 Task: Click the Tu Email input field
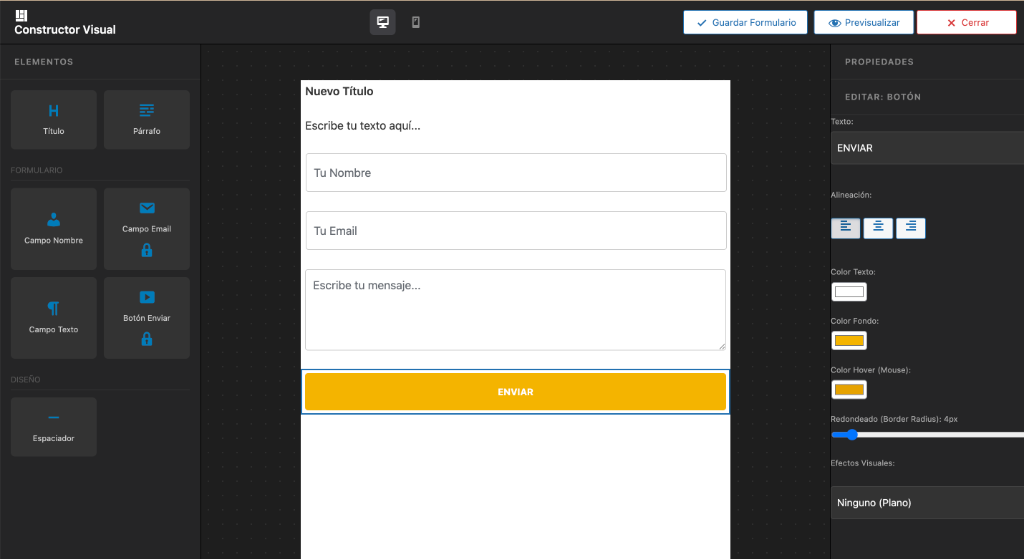(x=515, y=231)
